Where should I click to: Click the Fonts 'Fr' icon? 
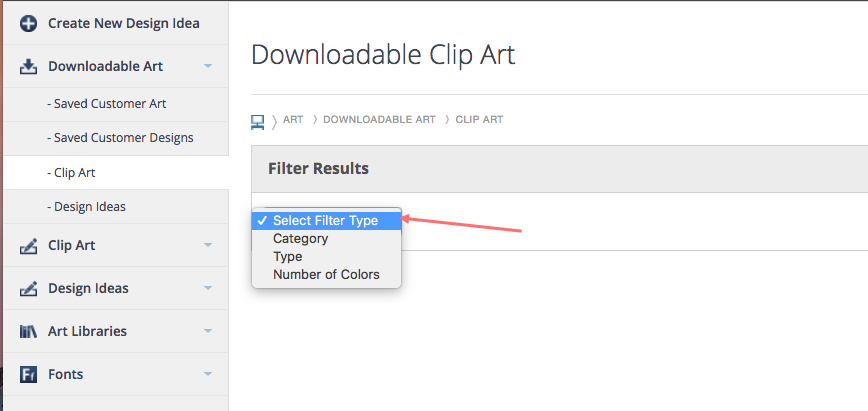tap(28, 374)
